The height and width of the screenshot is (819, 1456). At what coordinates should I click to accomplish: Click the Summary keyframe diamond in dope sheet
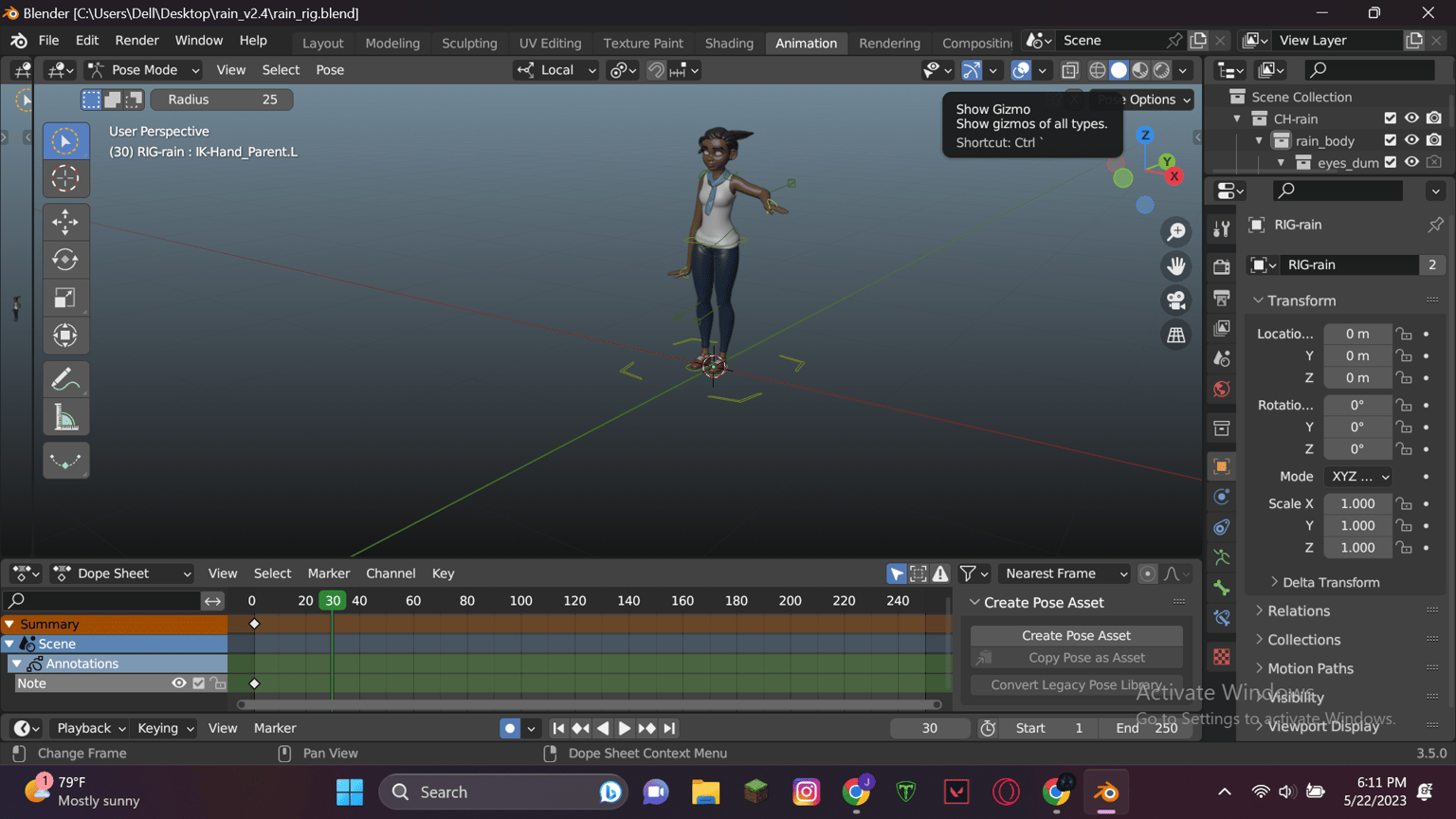coord(254,624)
